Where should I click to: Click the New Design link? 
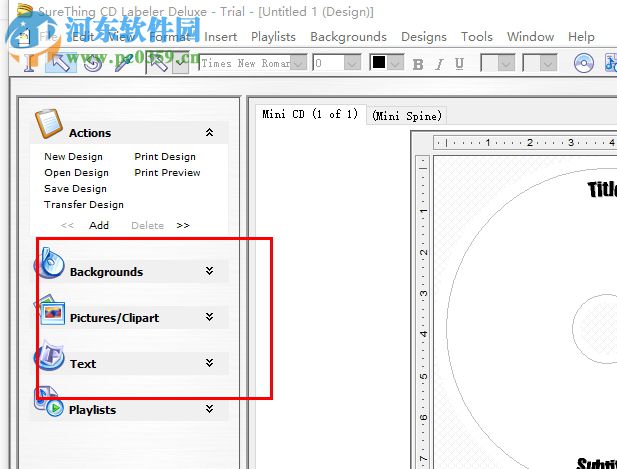click(x=73, y=157)
